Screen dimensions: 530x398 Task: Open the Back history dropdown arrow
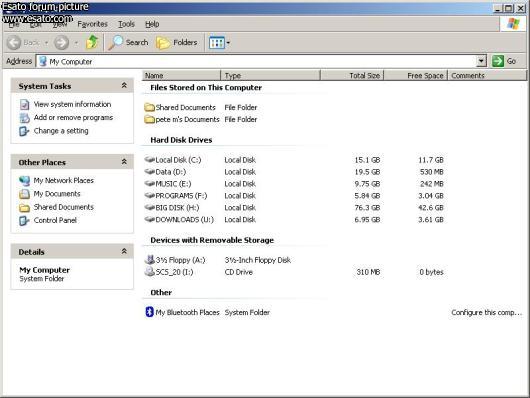[46, 43]
